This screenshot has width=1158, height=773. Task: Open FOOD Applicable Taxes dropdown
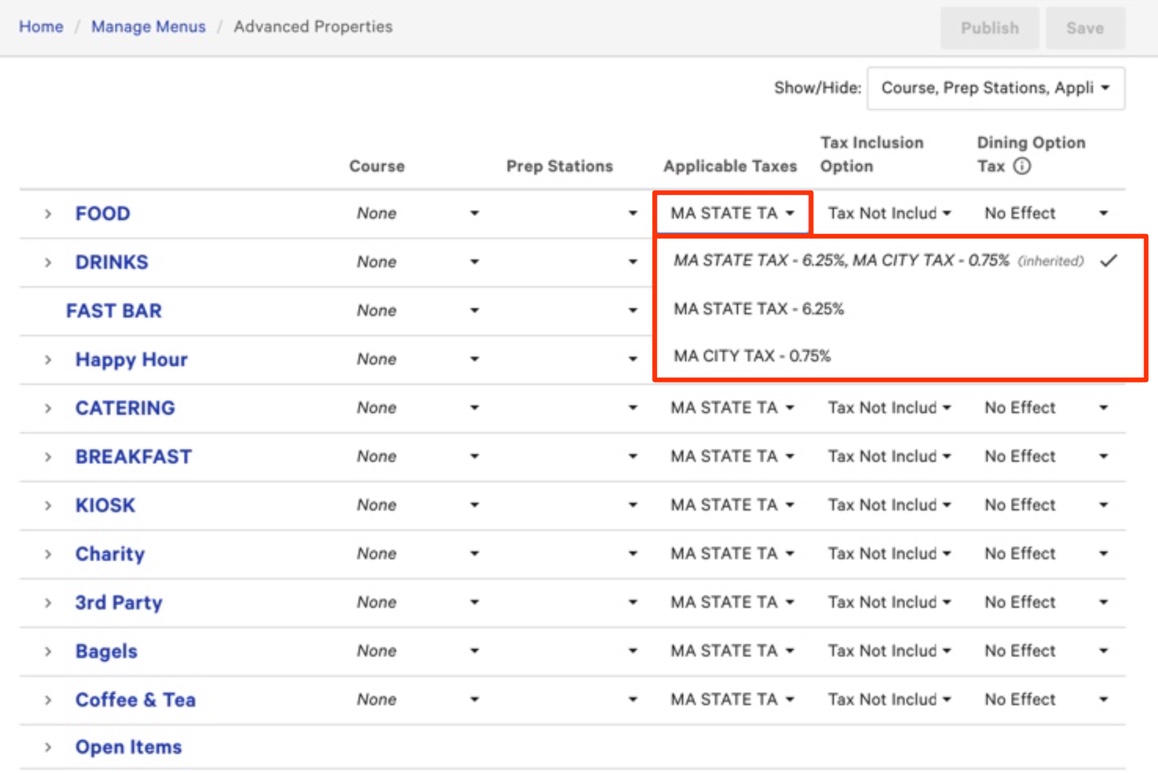click(x=732, y=213)
